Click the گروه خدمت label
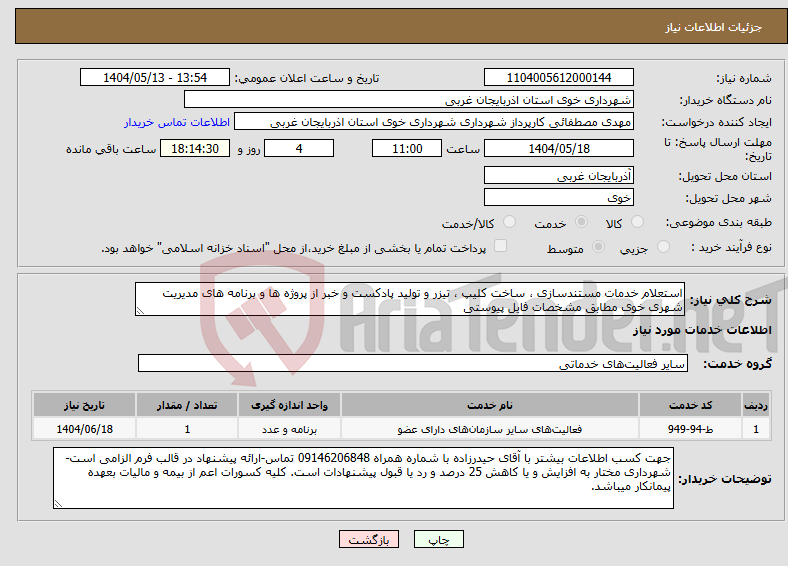This screenshot has height=566, width=788. click(737, 364)
